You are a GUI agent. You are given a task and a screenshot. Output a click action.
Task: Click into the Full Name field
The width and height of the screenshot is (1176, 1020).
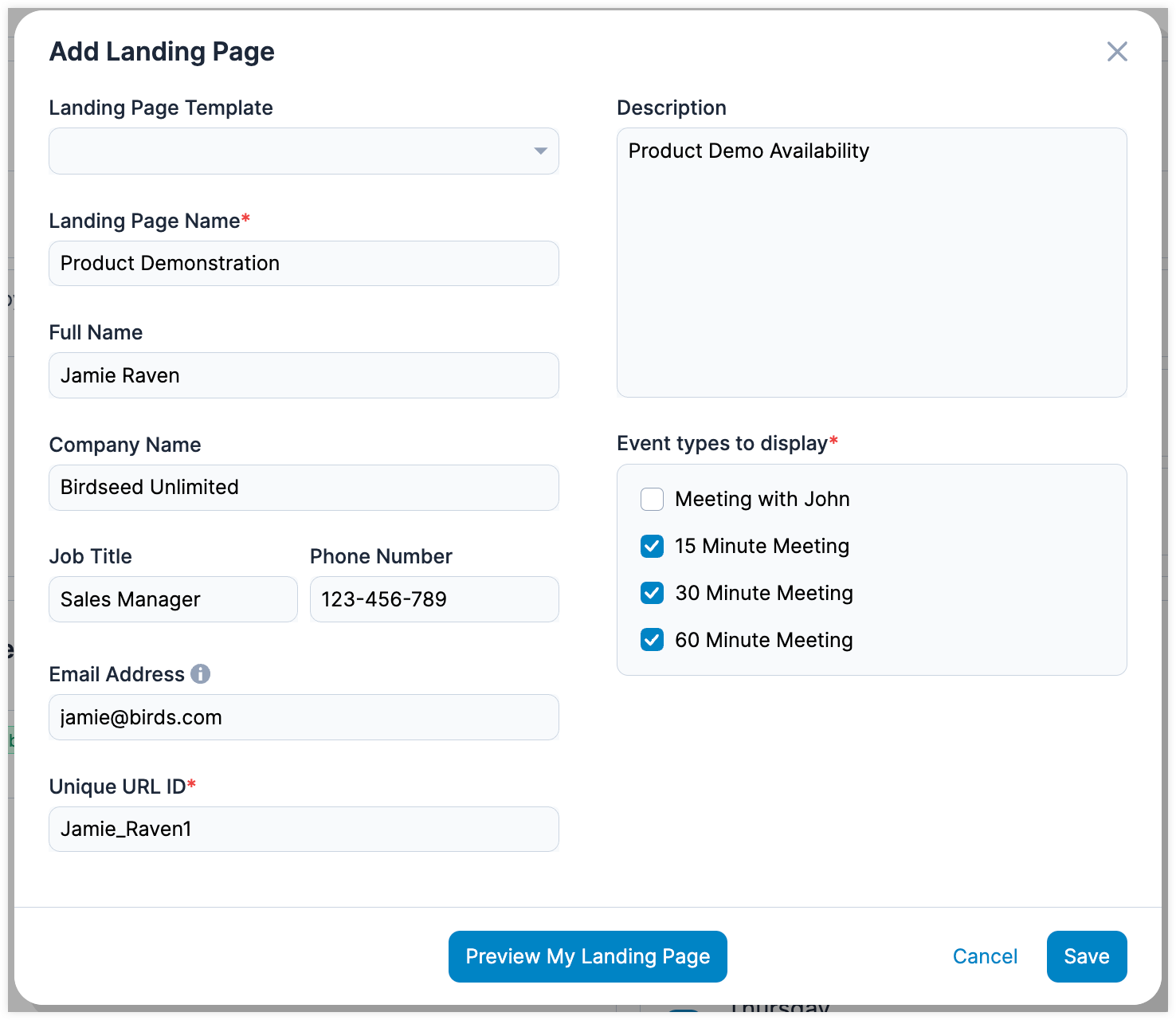(304, 376)
